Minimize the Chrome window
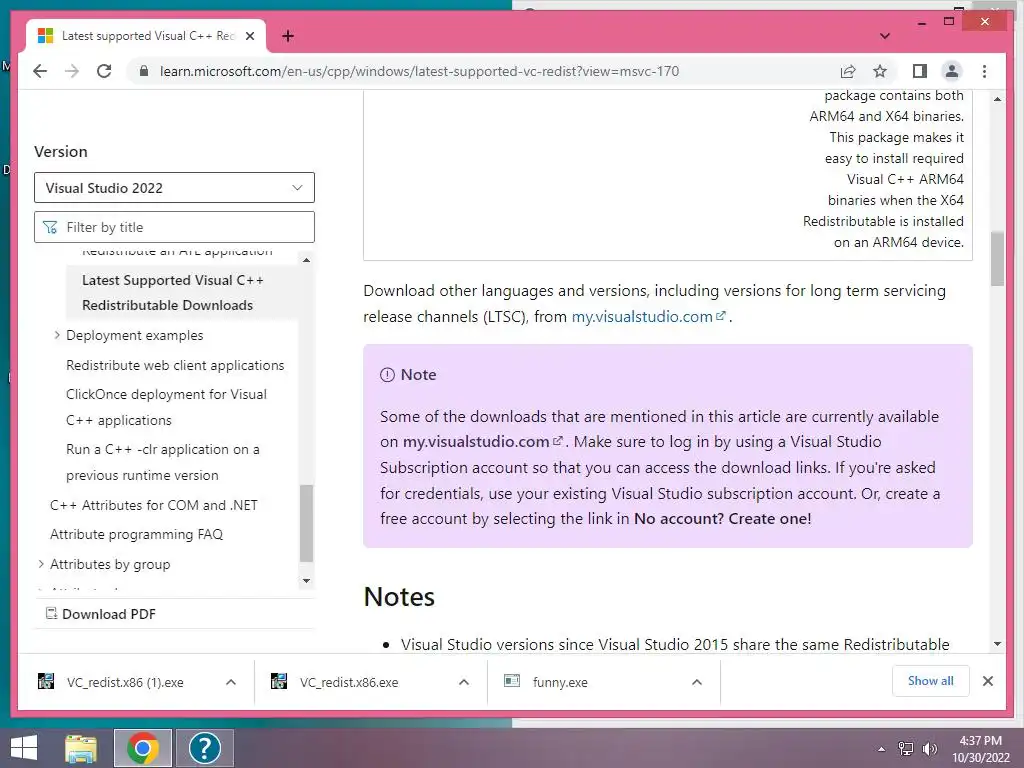This screenshot has width=1024, height=768. point(921,22)
